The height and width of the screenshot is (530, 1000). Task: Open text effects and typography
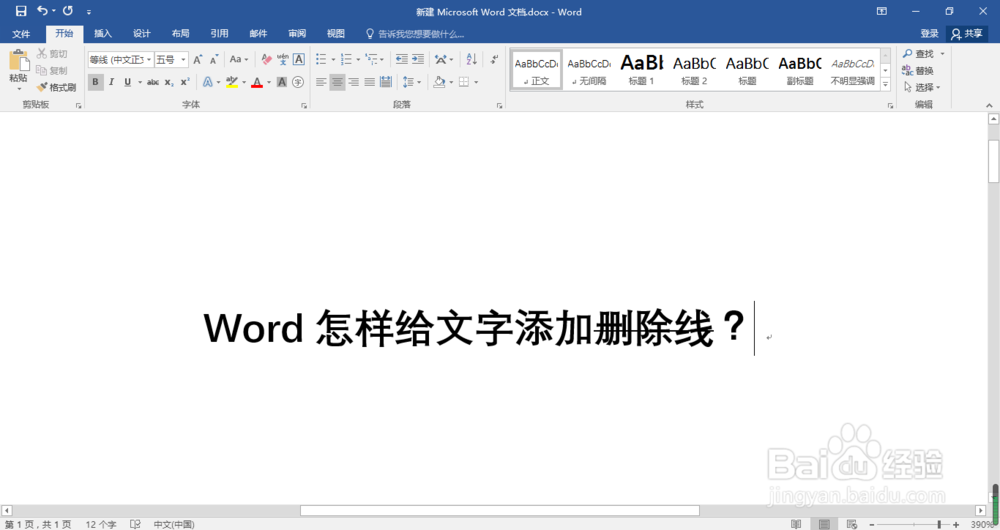[208, 82]
